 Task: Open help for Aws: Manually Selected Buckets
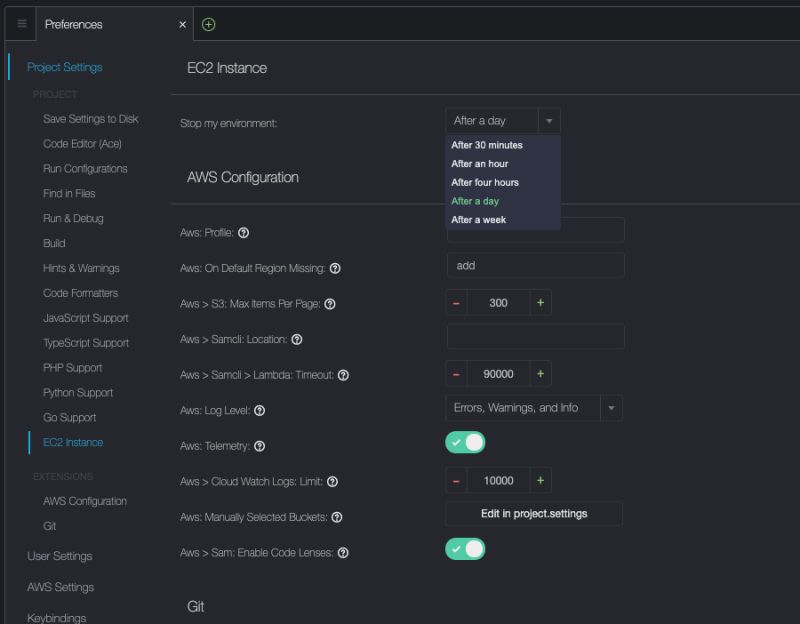[x=336, y=518]
